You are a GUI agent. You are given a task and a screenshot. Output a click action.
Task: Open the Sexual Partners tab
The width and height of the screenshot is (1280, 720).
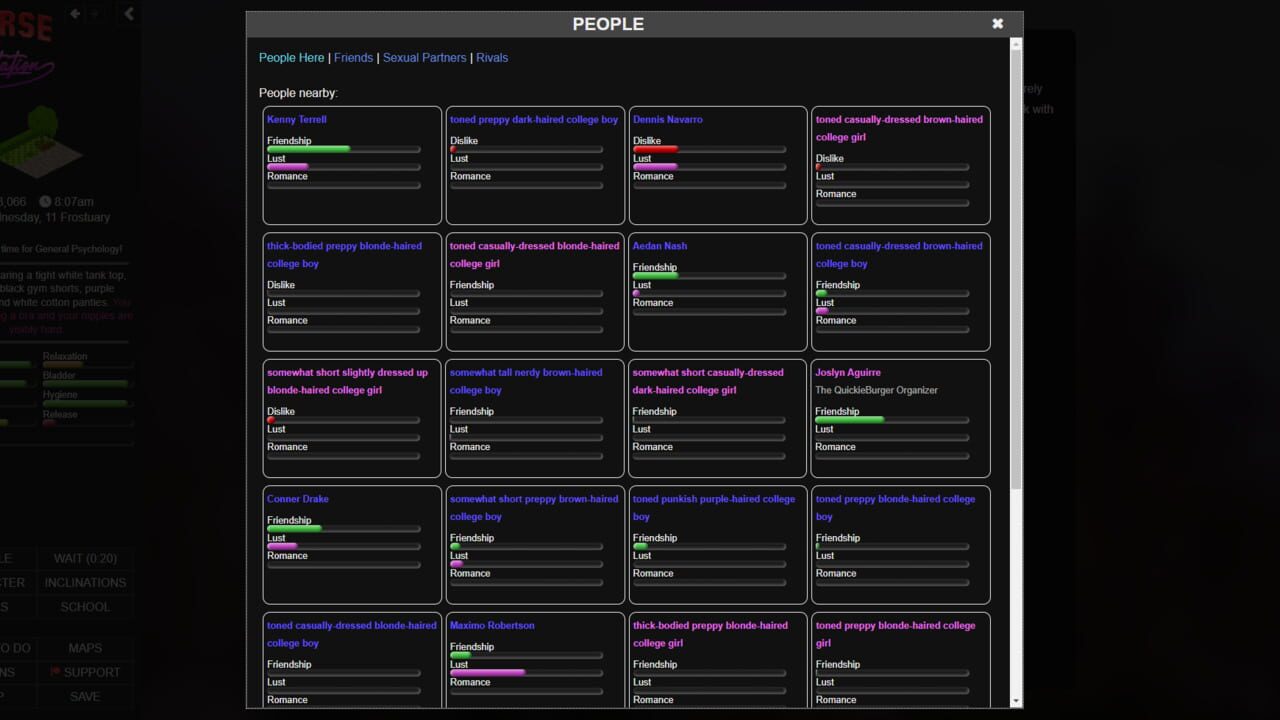click(x=424, y=58)
